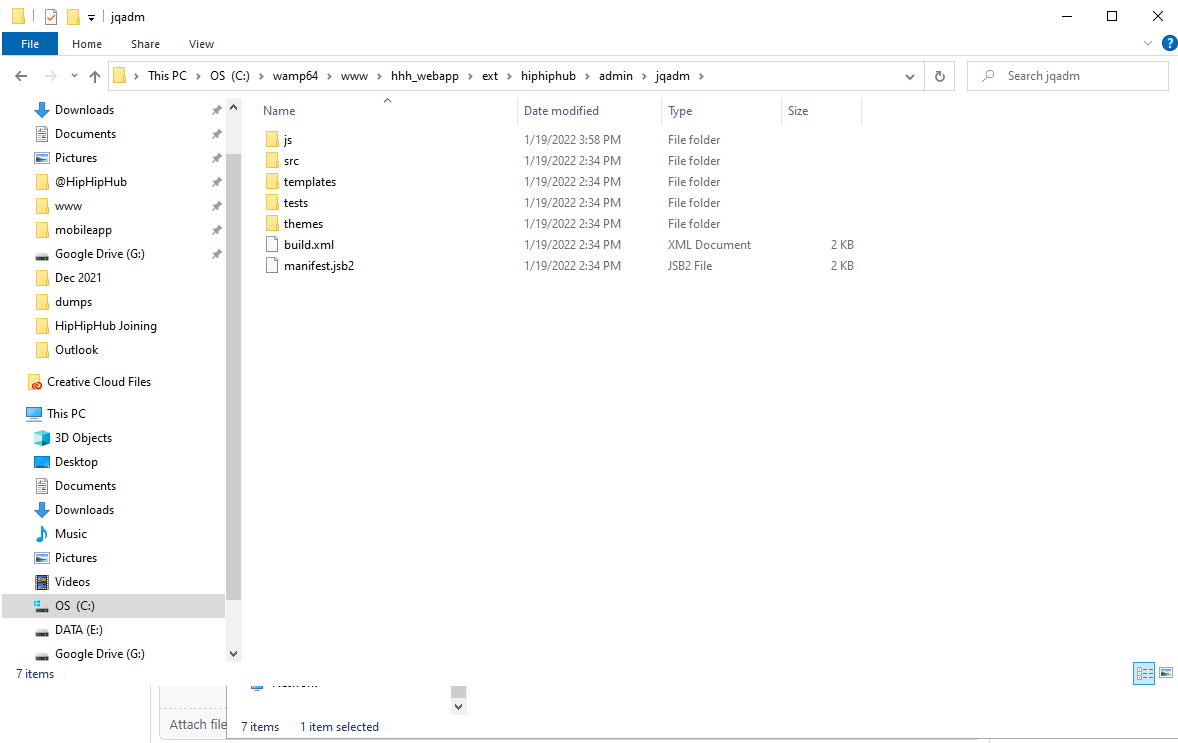
Task: Open the @HipHipHub pinned folder
Action: (95, 181)
